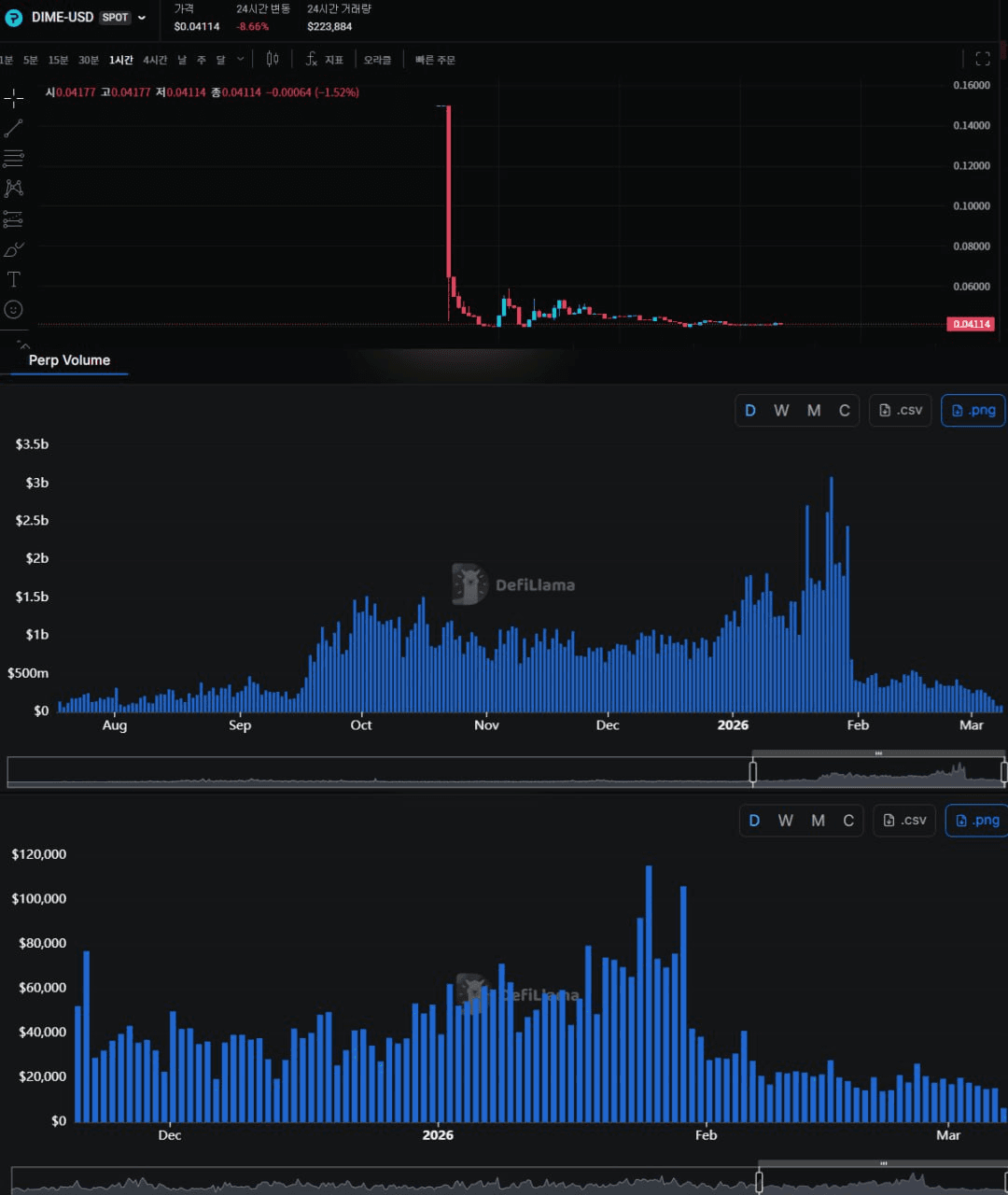Viewport: 1008px width, 1195px height.
Task: Expand the DIME-USD pair selector dropdown
Action: click(x=142, y=18)
